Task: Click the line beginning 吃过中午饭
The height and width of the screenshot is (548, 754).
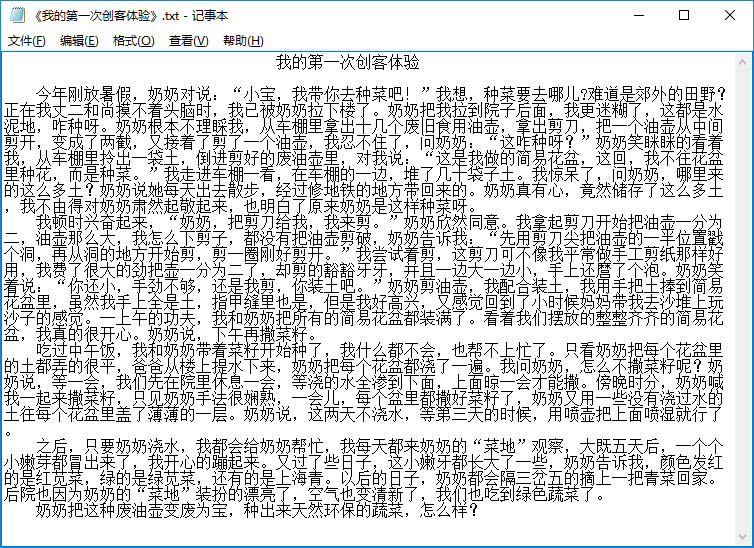Action: point(200,349)
